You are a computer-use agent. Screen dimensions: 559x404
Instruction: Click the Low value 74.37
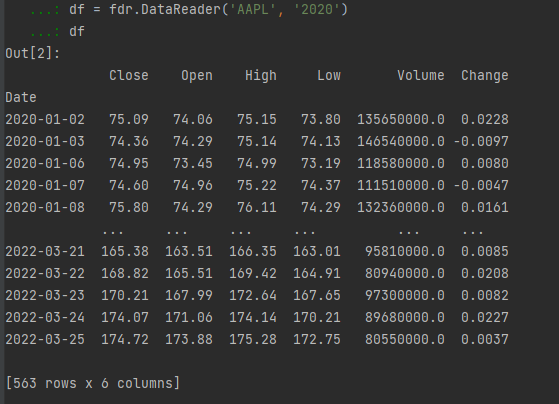[321, 185]
